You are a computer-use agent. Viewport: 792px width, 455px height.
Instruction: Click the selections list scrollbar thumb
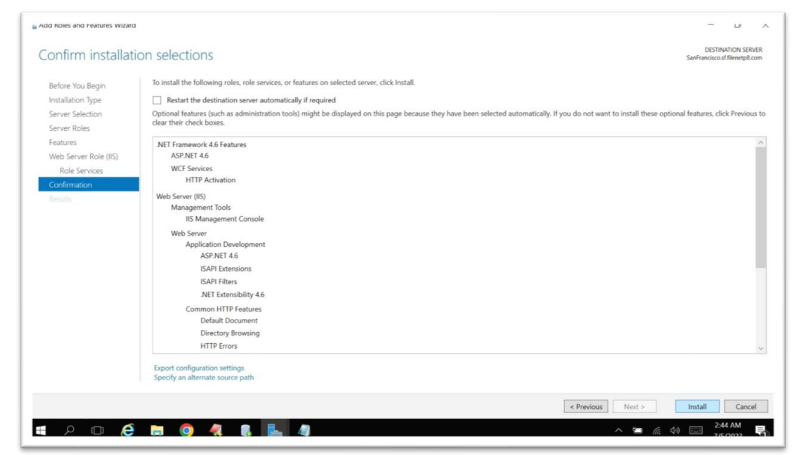coord(761,208)
